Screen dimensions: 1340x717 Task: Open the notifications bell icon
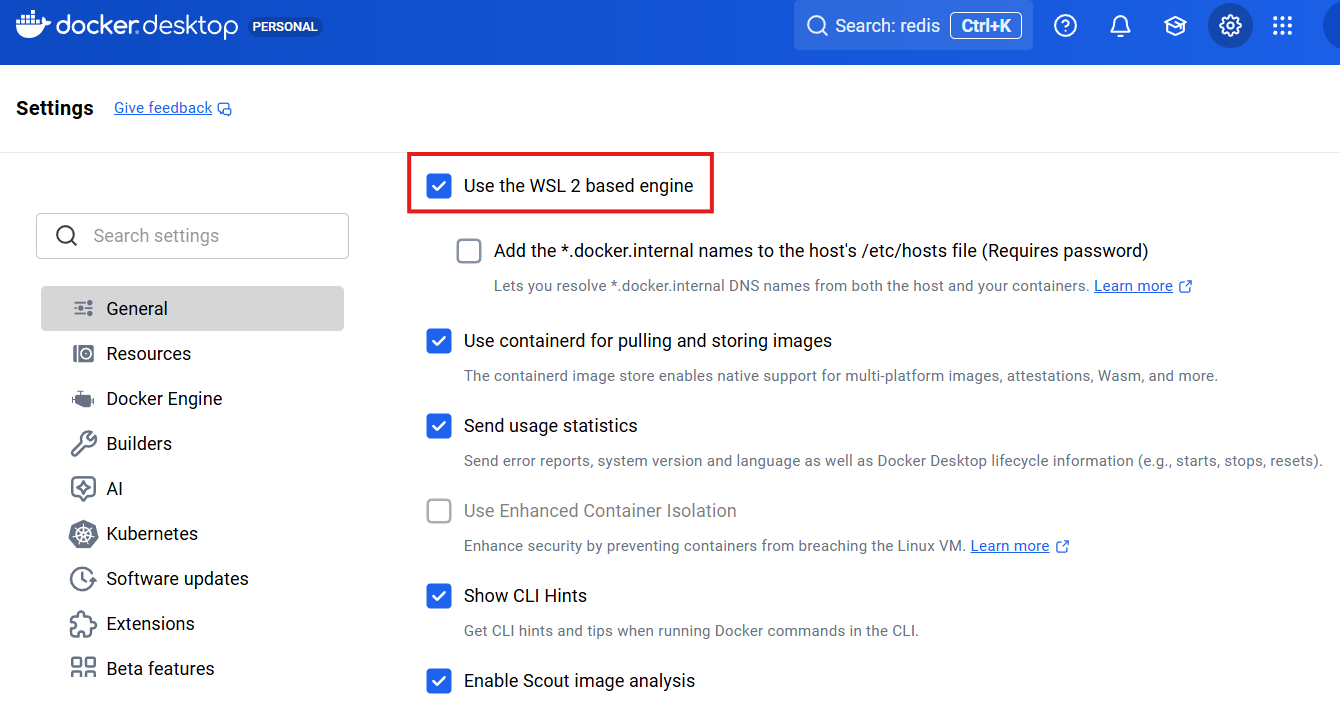pyautogui.click(x=1121, y=26)
